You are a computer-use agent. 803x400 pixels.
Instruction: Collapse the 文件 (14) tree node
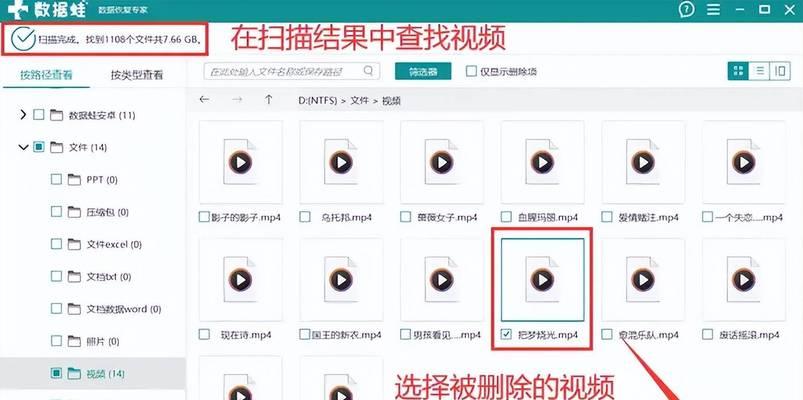tap(23, 148)
